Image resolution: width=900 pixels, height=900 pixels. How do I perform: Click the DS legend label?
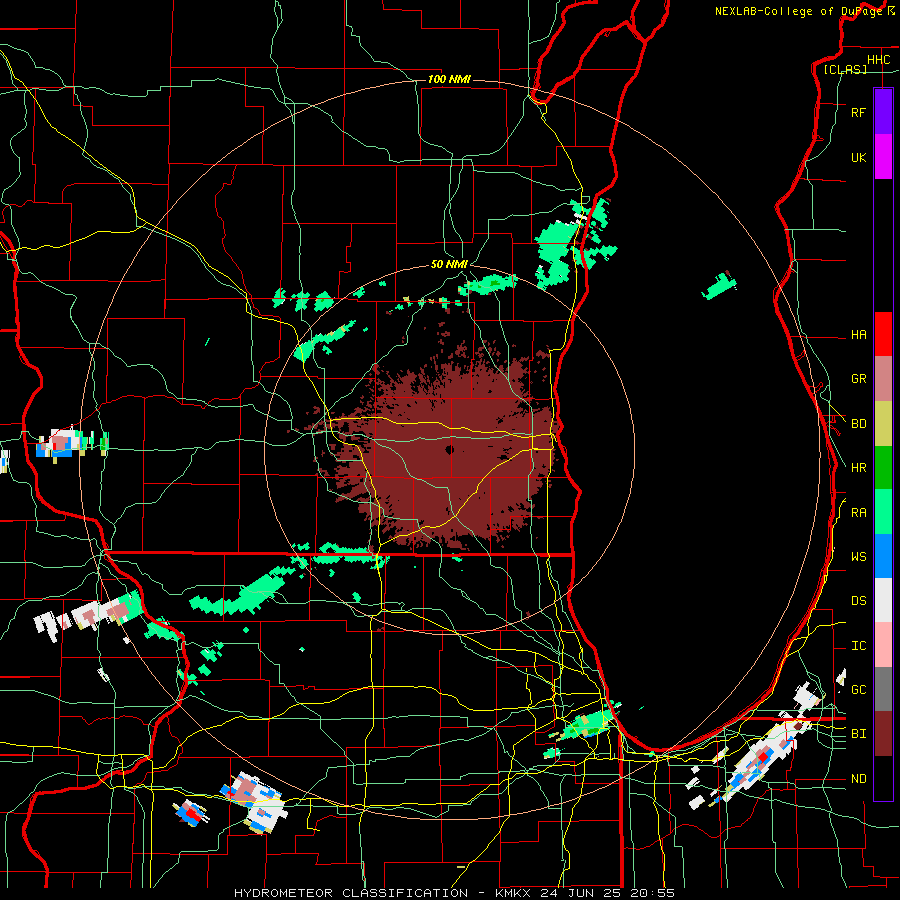(x=858, y=601)
